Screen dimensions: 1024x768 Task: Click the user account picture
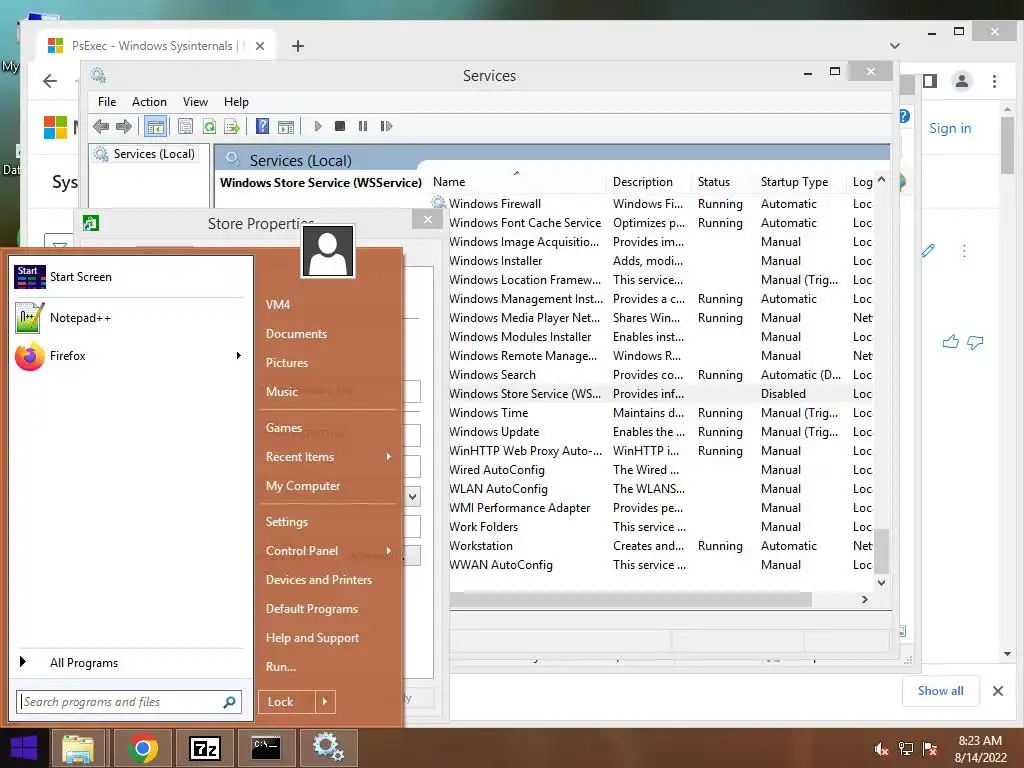328,251
